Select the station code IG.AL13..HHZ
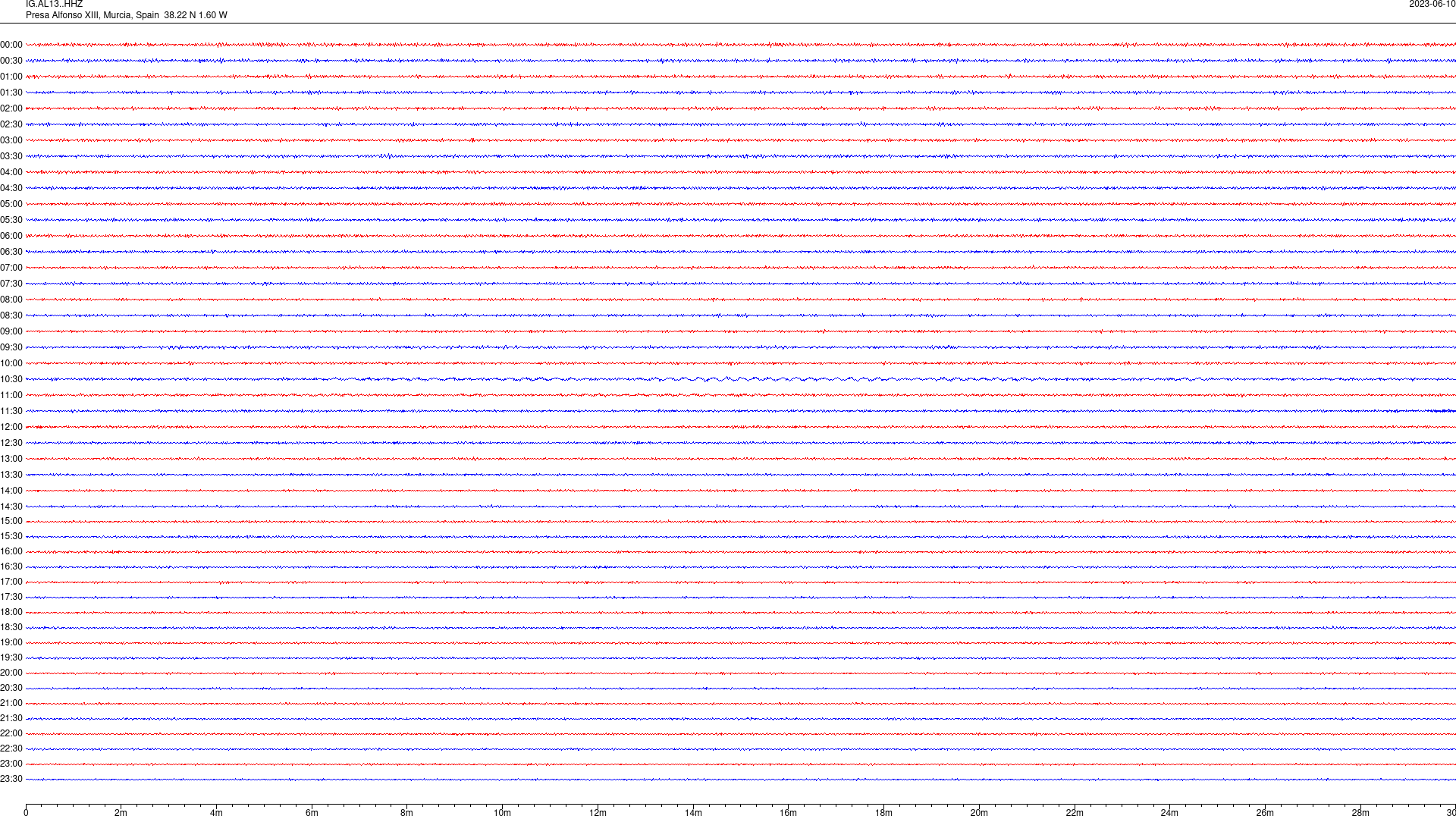The width and height of the screenshot is (1456, 819). (54, 4)
